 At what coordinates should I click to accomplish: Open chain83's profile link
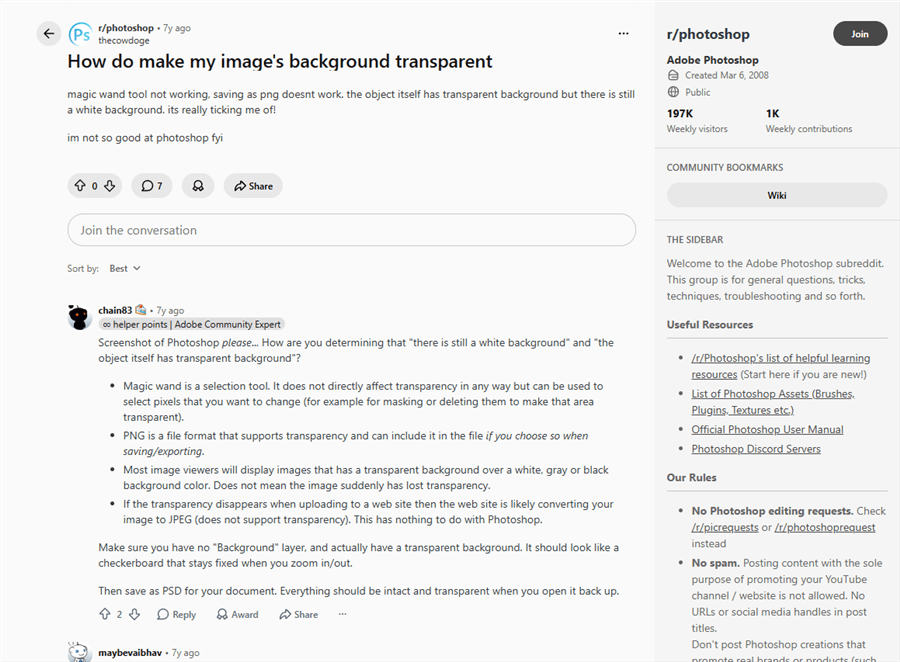pyautogui.click(x=115, y=310)
